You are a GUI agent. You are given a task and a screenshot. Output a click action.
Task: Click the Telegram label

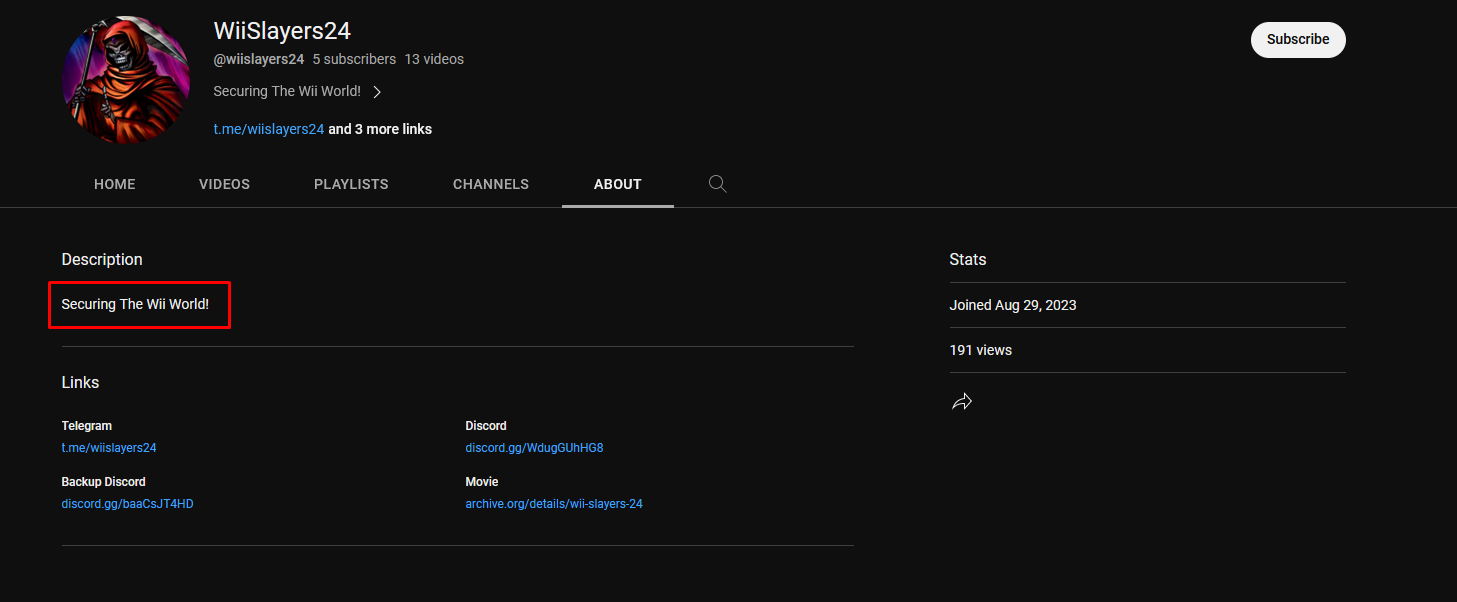pyautogui.click(x=87, y=426)
